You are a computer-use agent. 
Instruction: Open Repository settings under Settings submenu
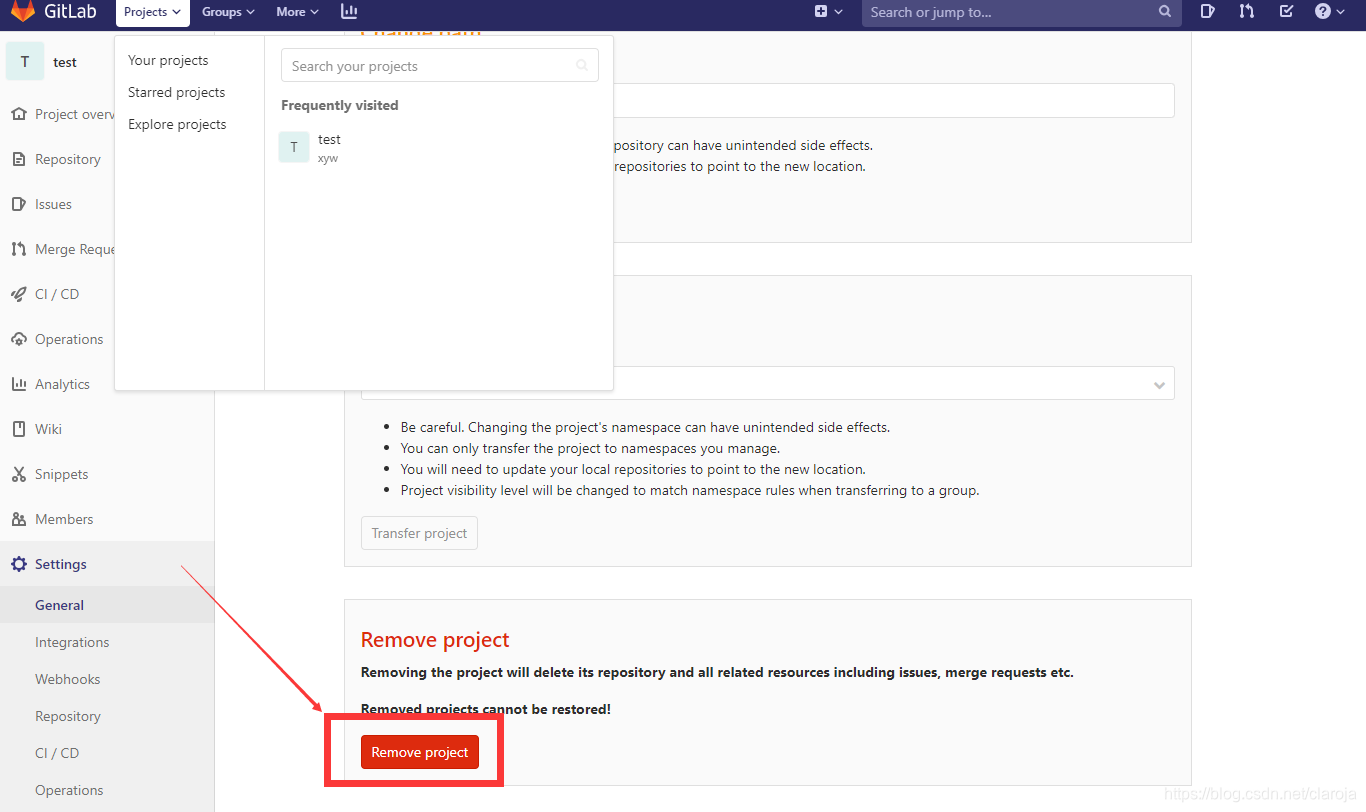click(68, 716)
